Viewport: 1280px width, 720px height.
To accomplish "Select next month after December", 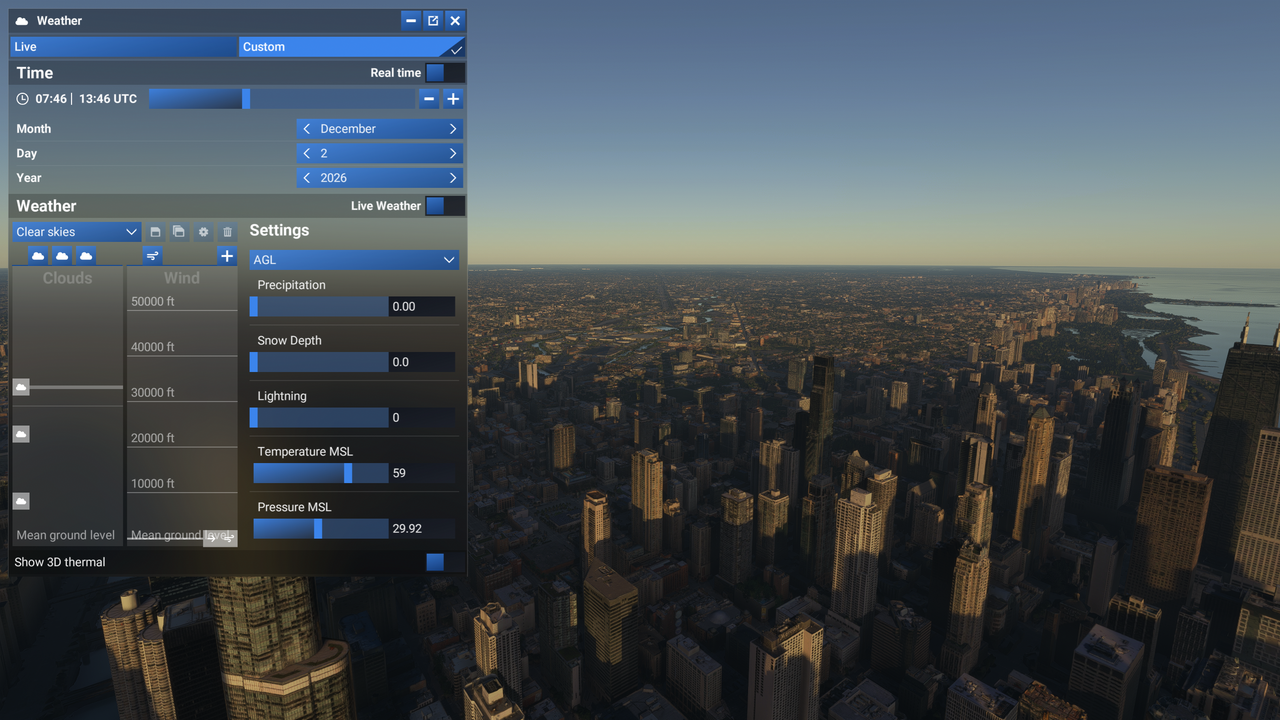I will coord(453,129).
